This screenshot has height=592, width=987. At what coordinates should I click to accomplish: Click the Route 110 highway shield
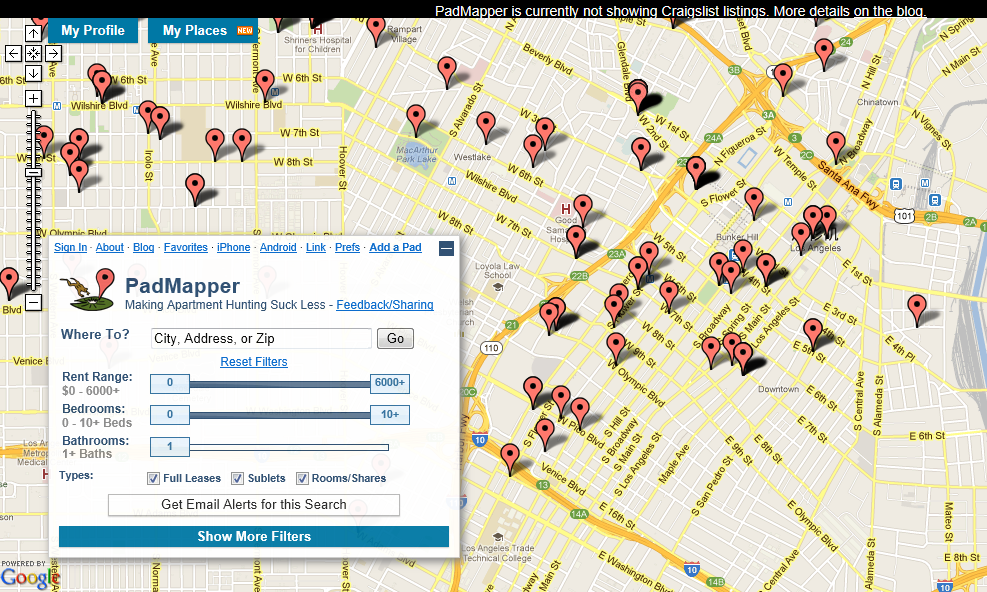491,348
